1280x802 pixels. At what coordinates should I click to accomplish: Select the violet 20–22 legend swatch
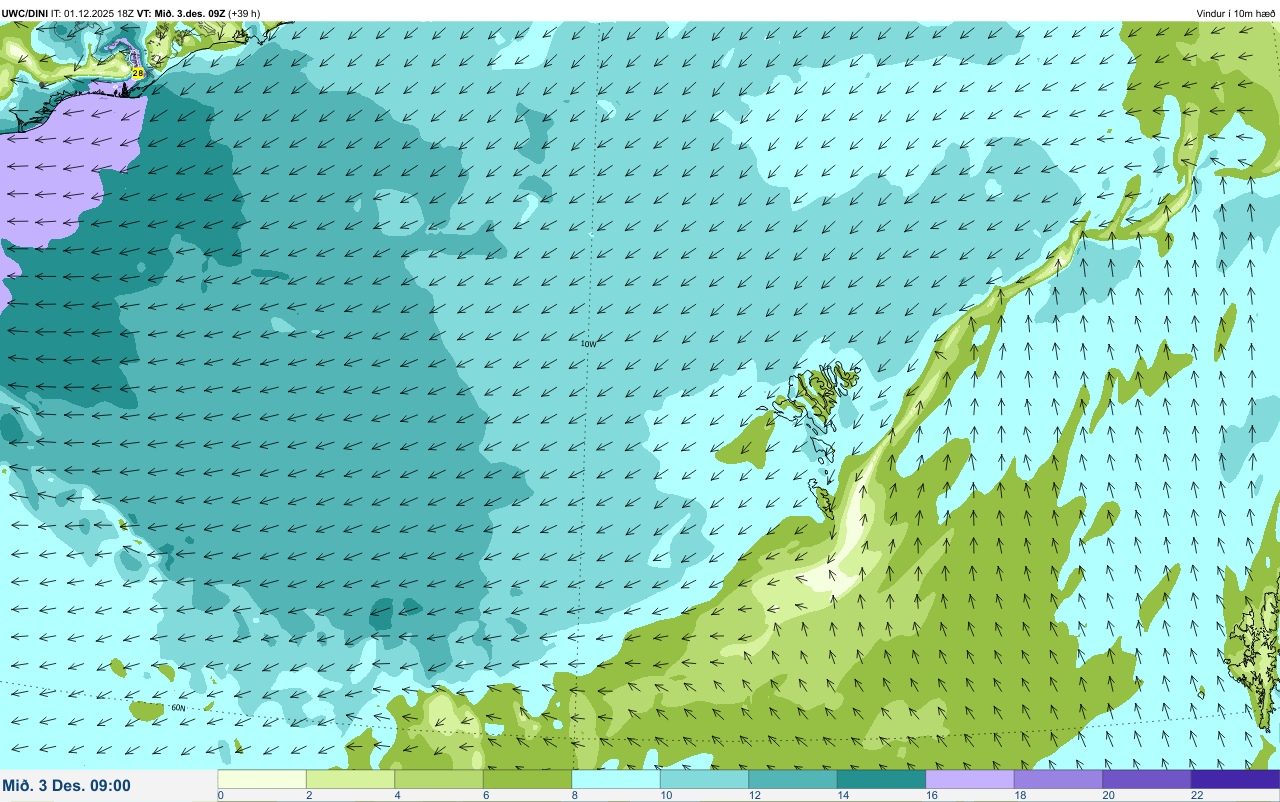point(1147,779)
